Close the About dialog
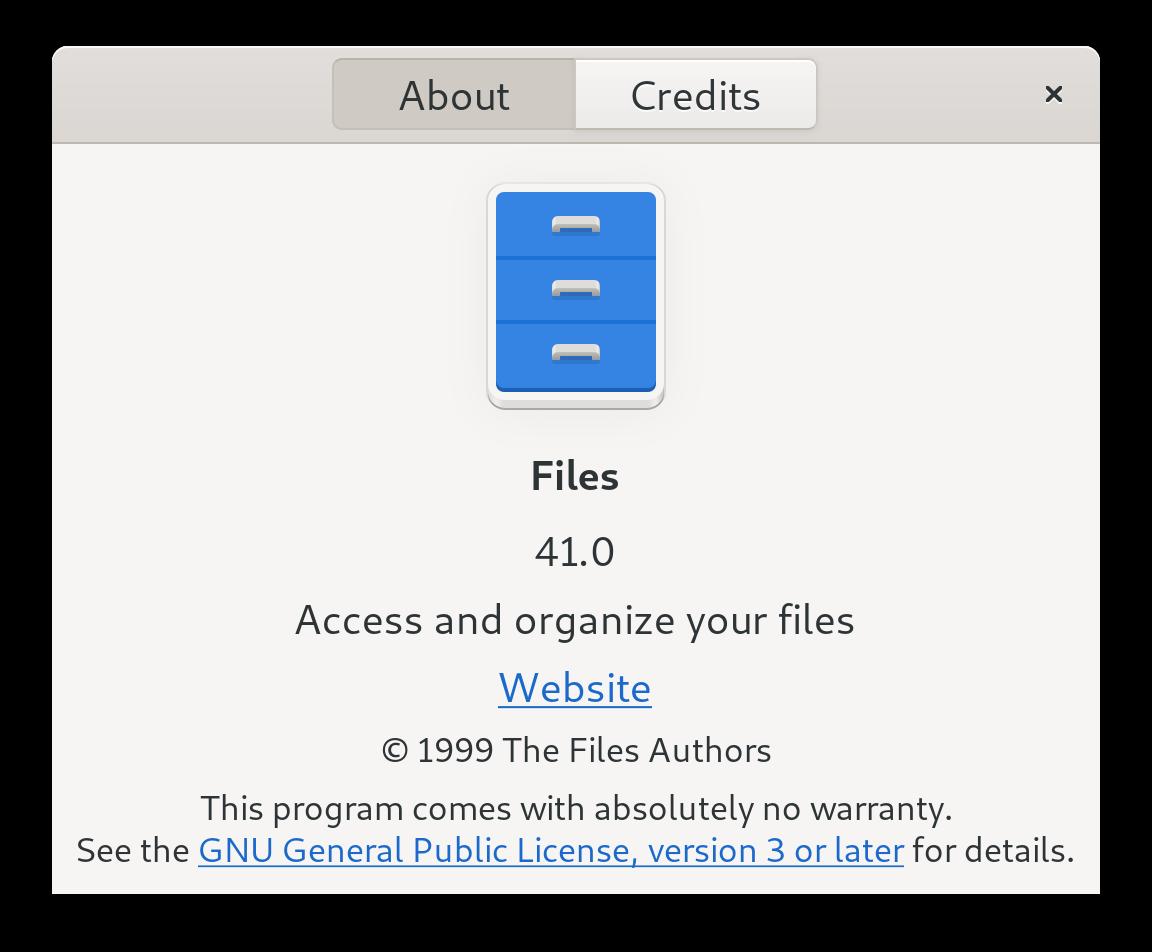1152x952 pixels. coord(1054,94)
